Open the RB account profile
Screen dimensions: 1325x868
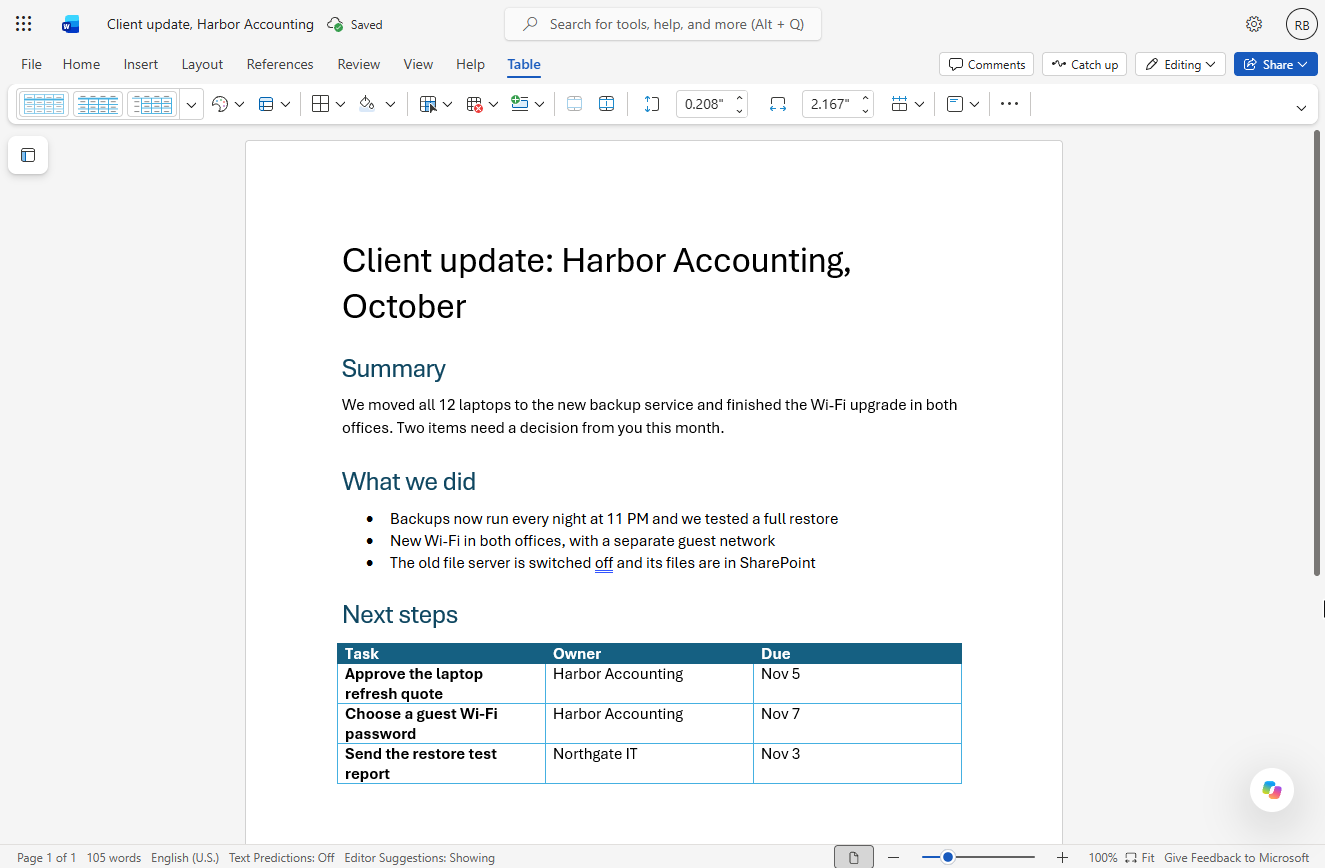click(x=1301, y=25)
